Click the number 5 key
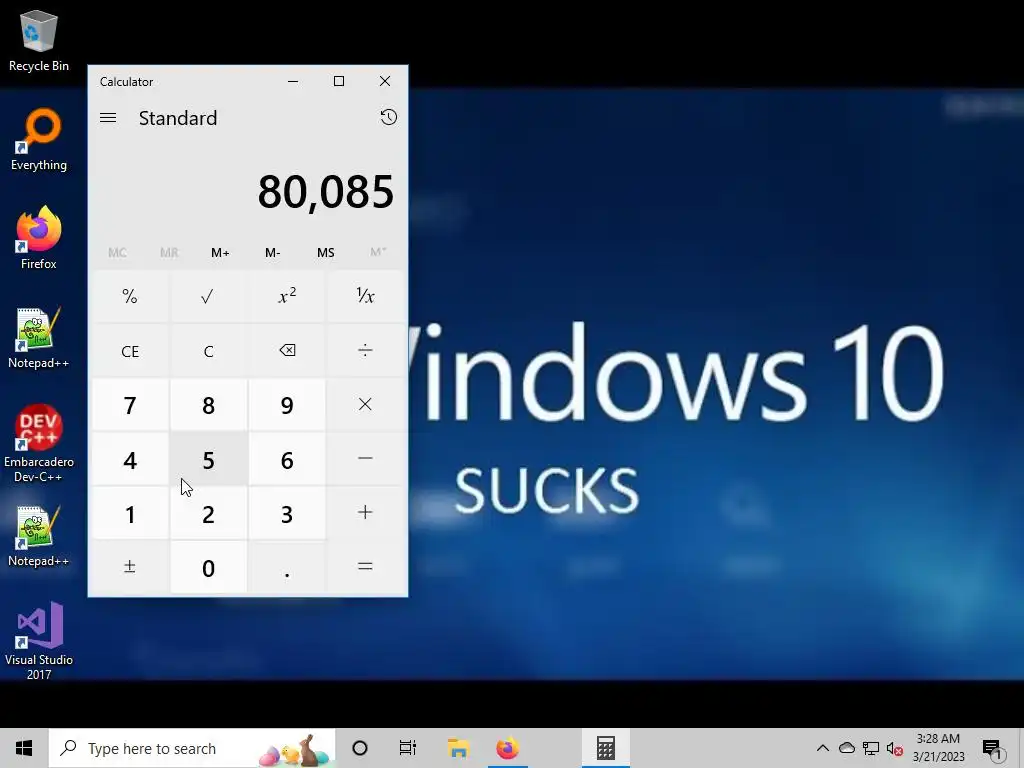Screen dimensions: 1024x768 tap(208, 459)
